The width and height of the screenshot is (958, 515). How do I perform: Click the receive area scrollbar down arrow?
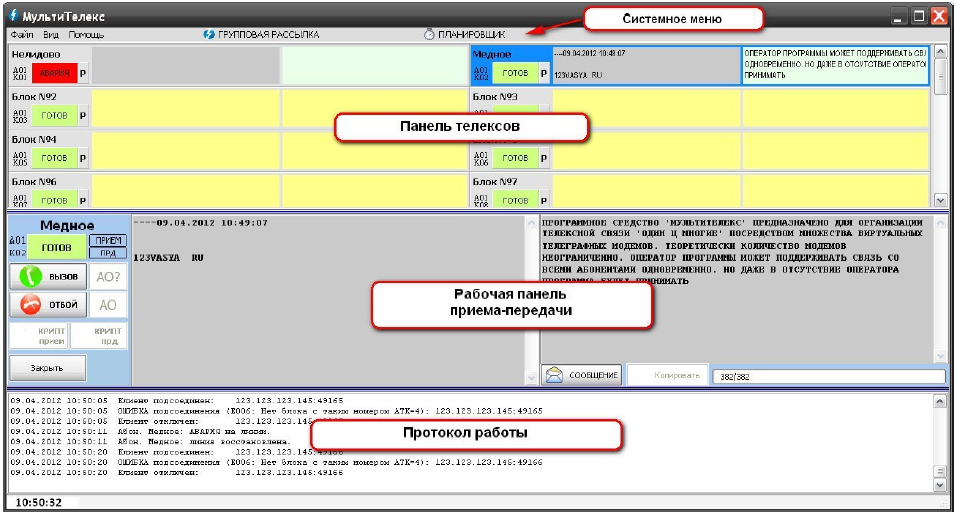pyautogui.click(x=532, y=379)
